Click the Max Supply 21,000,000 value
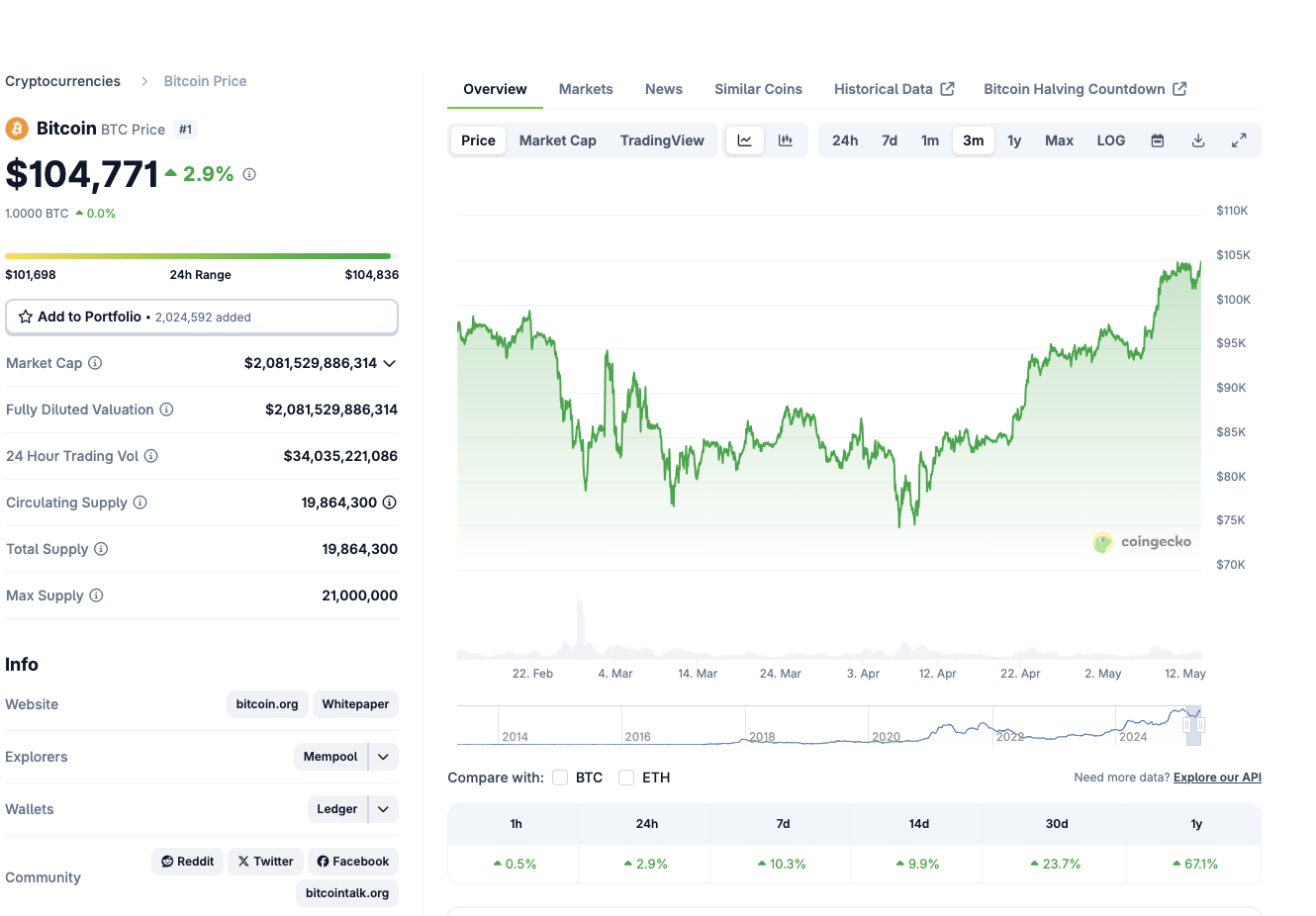The width and height of the screenshot is (1316, 916). [x=359, y=595]
